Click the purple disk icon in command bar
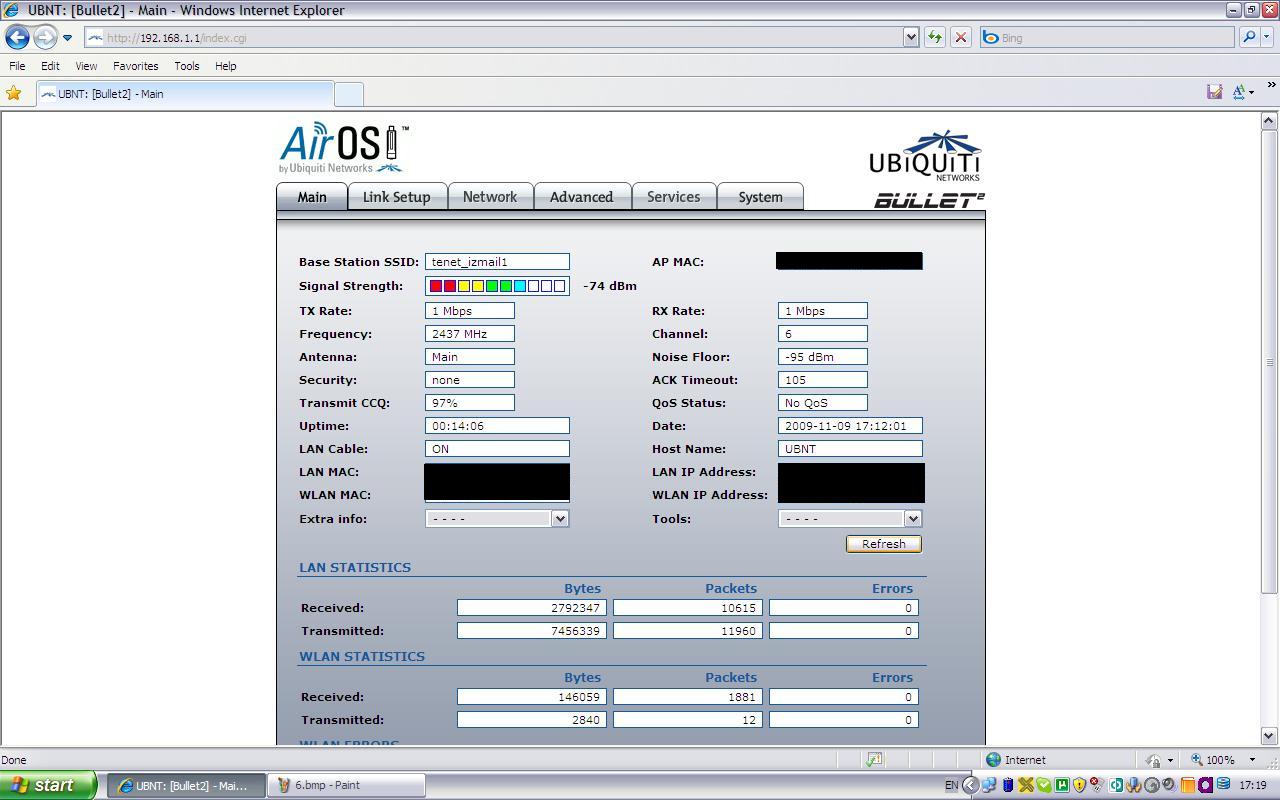Image resolution: width=1280 pixels, height=800 pixels. click(1215, 92)
